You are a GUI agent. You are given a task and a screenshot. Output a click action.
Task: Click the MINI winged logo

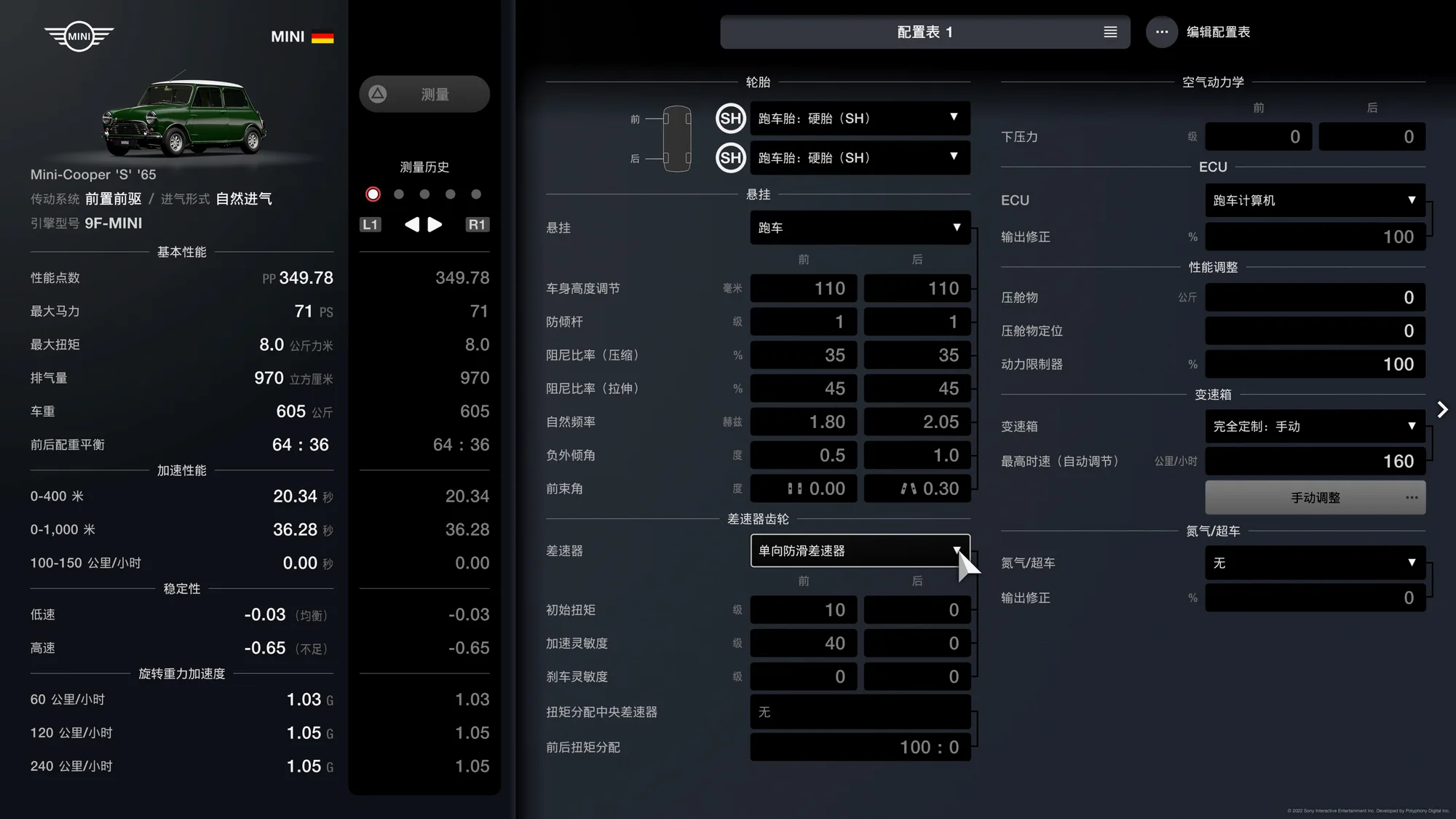pyautogui.click(x=79, y=36)
